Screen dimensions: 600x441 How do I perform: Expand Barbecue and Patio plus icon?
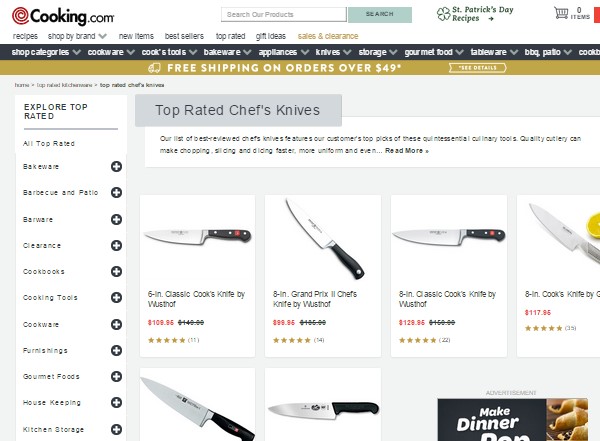[x=116, y=192]
